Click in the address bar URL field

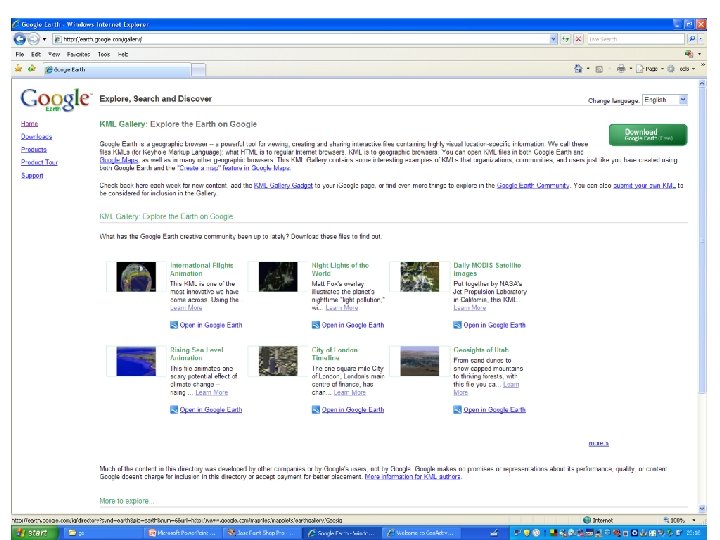(302, 39)
